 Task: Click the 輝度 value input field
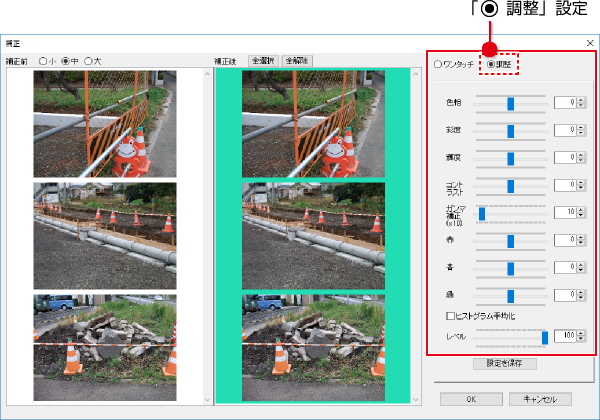point(565,158)
